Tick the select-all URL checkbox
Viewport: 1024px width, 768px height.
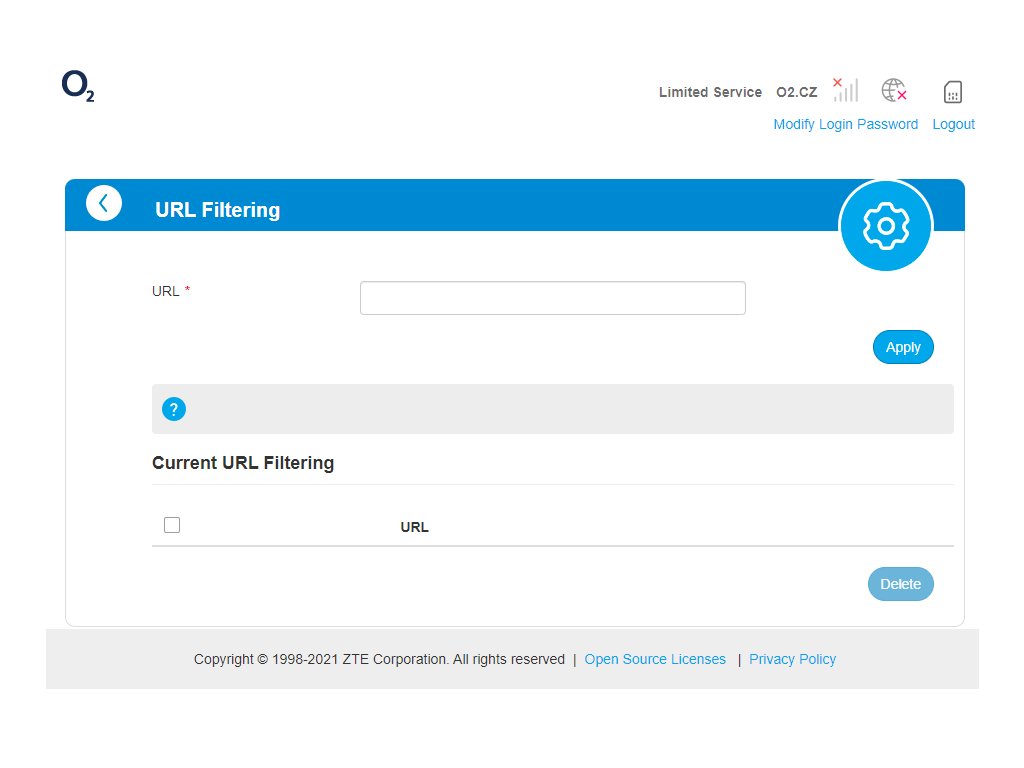pyautogui.click(x=172, y=525)
